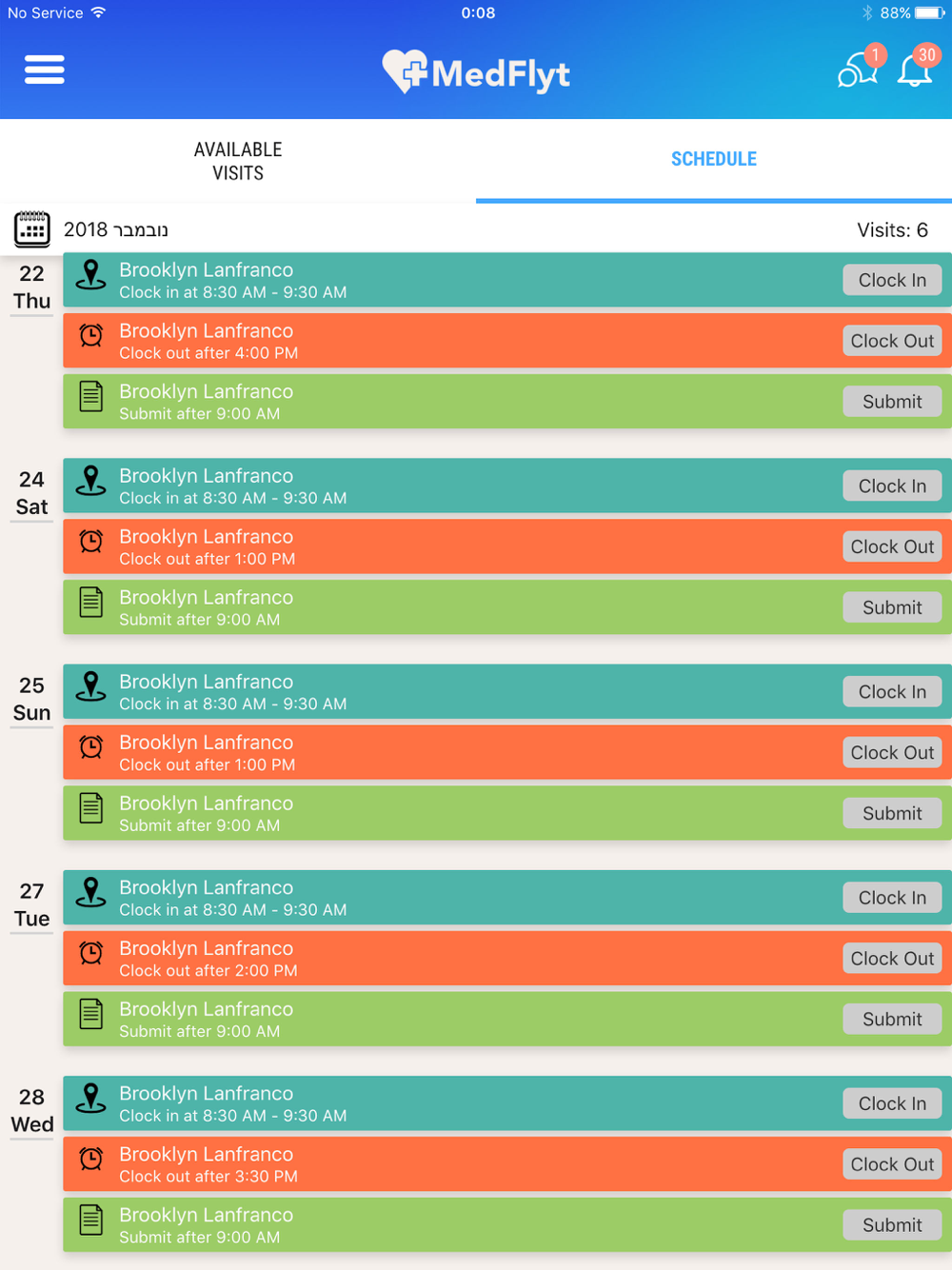This screenshot has width=952, height=1270.
Task: Switch to the Available Visits tab
Action: (238, 161)
